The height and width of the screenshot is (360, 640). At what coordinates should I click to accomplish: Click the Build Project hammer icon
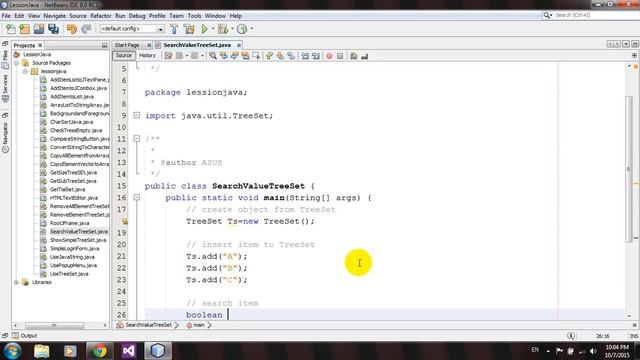coord(174,29)
